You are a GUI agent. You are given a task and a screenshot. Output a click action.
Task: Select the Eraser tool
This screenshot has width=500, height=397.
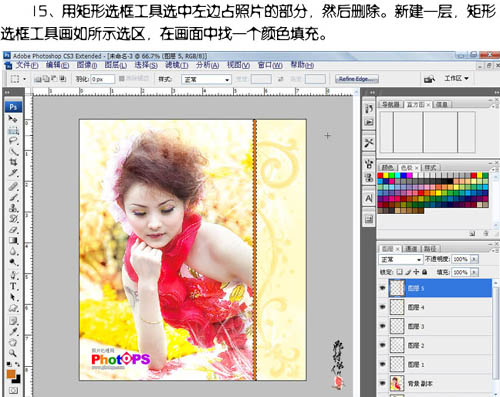(13, 230)
